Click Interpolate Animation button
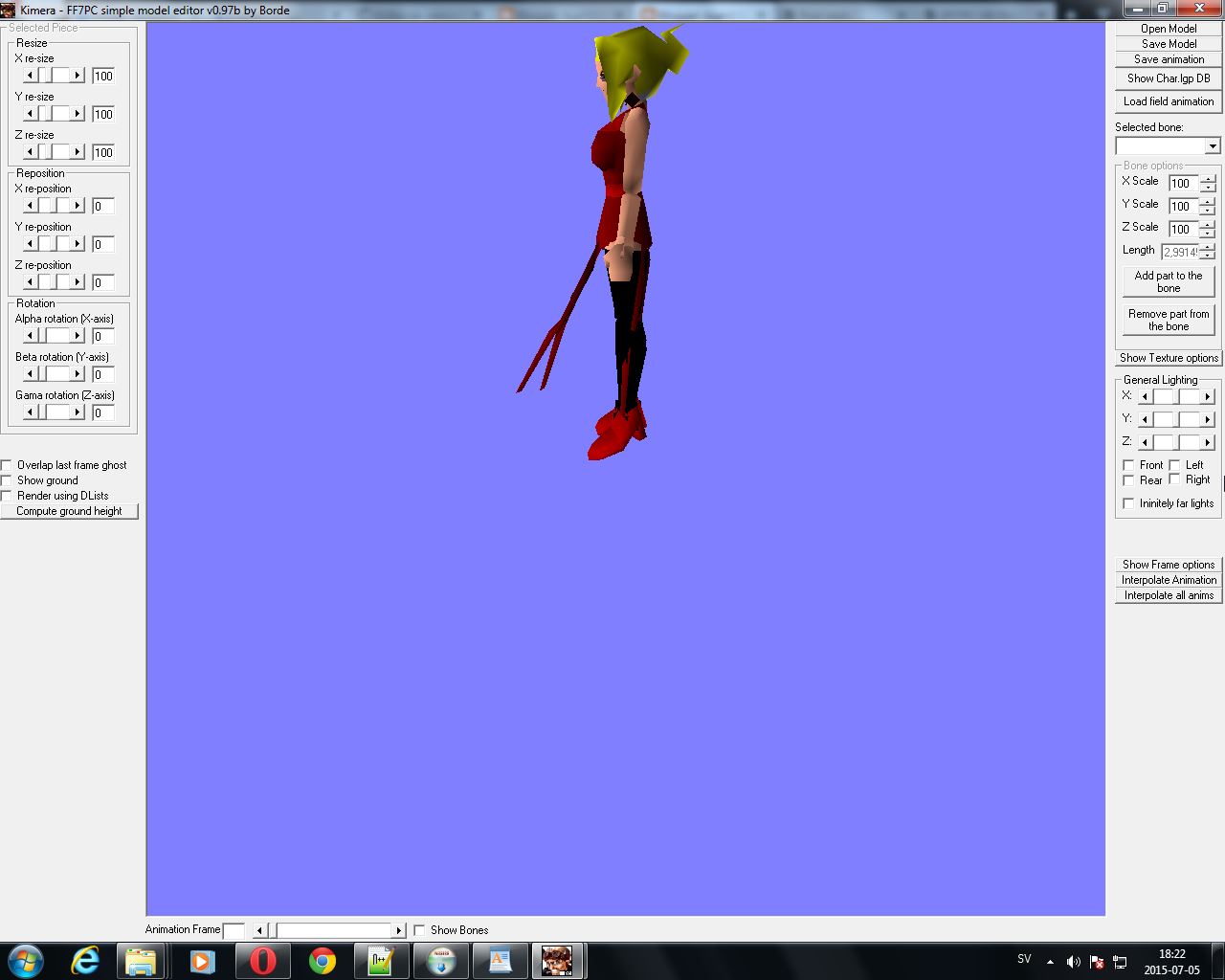1225x980 pixels. tap(1169, 580)
